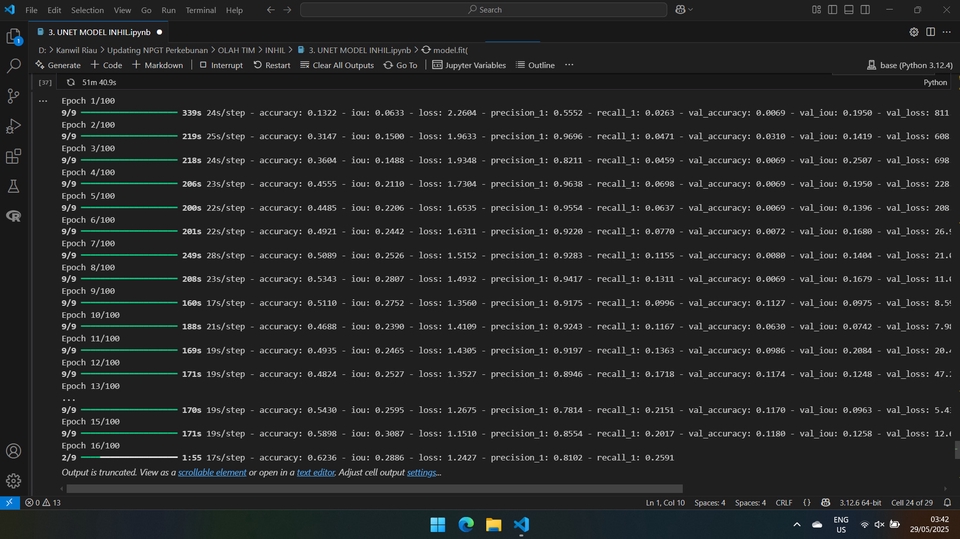Open the Terminal menu
This screenshot has width=960, height=539.
click(200, 10)
